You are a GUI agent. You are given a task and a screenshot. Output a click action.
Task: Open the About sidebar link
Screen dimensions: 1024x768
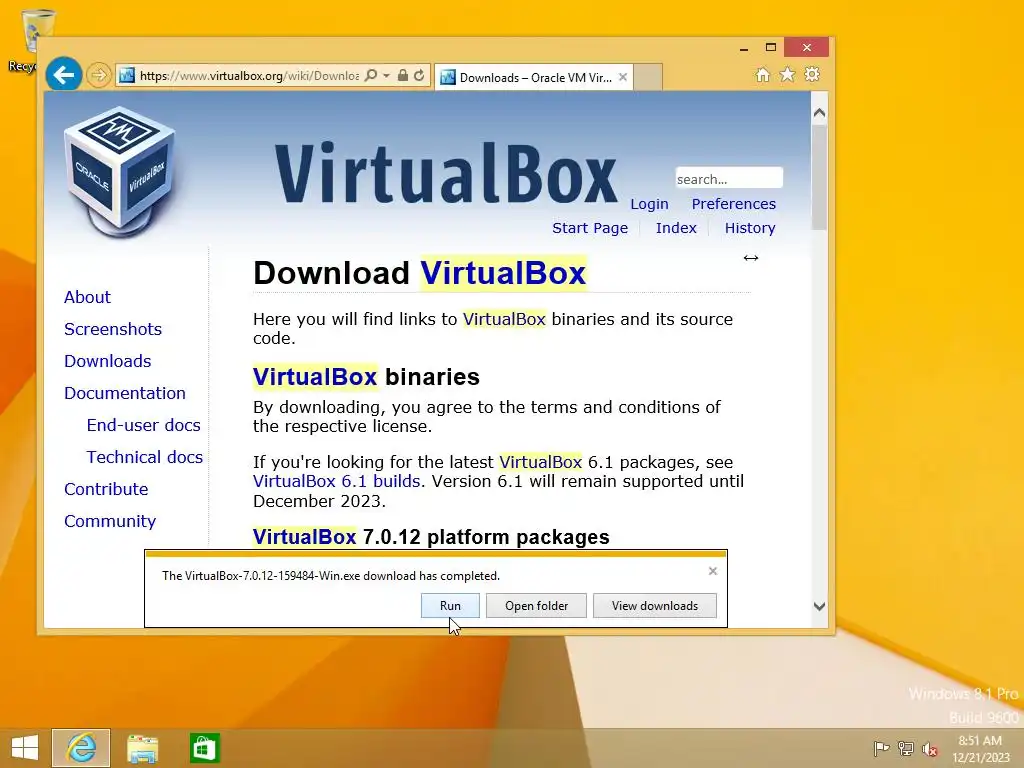[88, 297]
